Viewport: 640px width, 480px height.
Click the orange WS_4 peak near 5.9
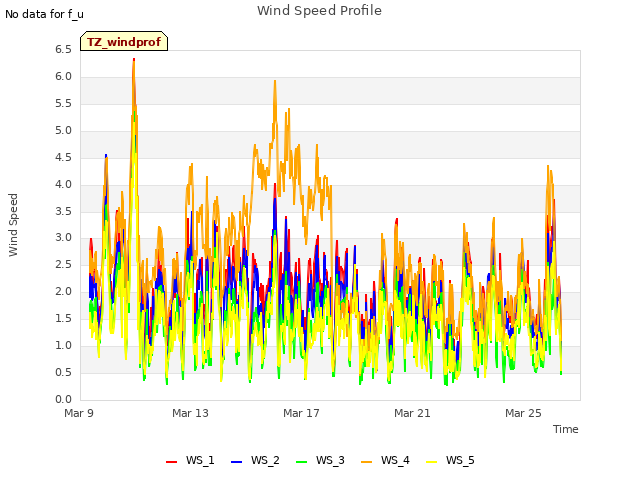click(275, 82)
